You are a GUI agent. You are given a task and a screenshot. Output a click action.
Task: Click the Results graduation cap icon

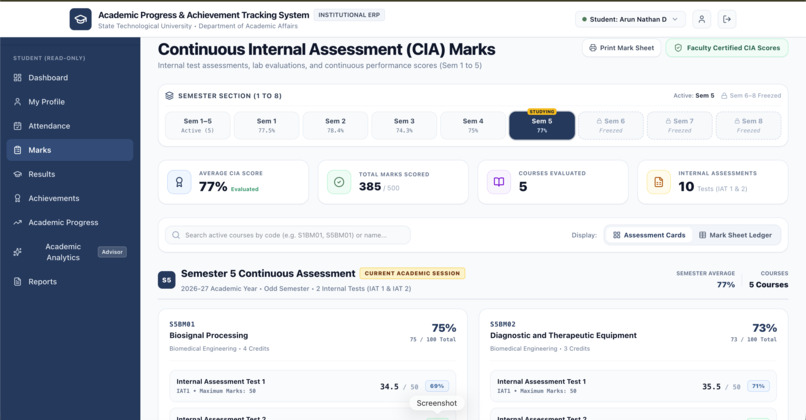17,174
